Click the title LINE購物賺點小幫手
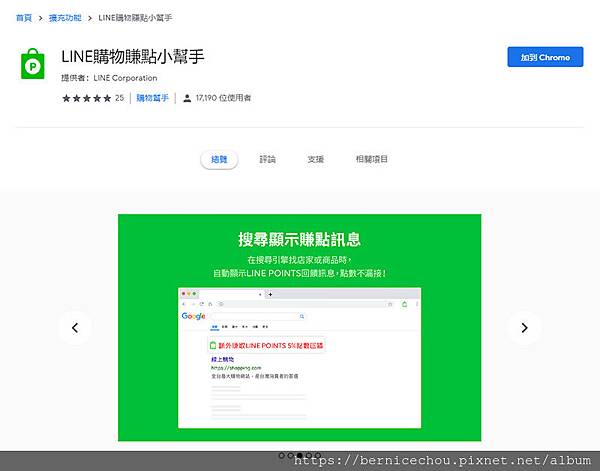Image resolution: width=600 pixels, height=471 pixels. [x=132, y=57]
